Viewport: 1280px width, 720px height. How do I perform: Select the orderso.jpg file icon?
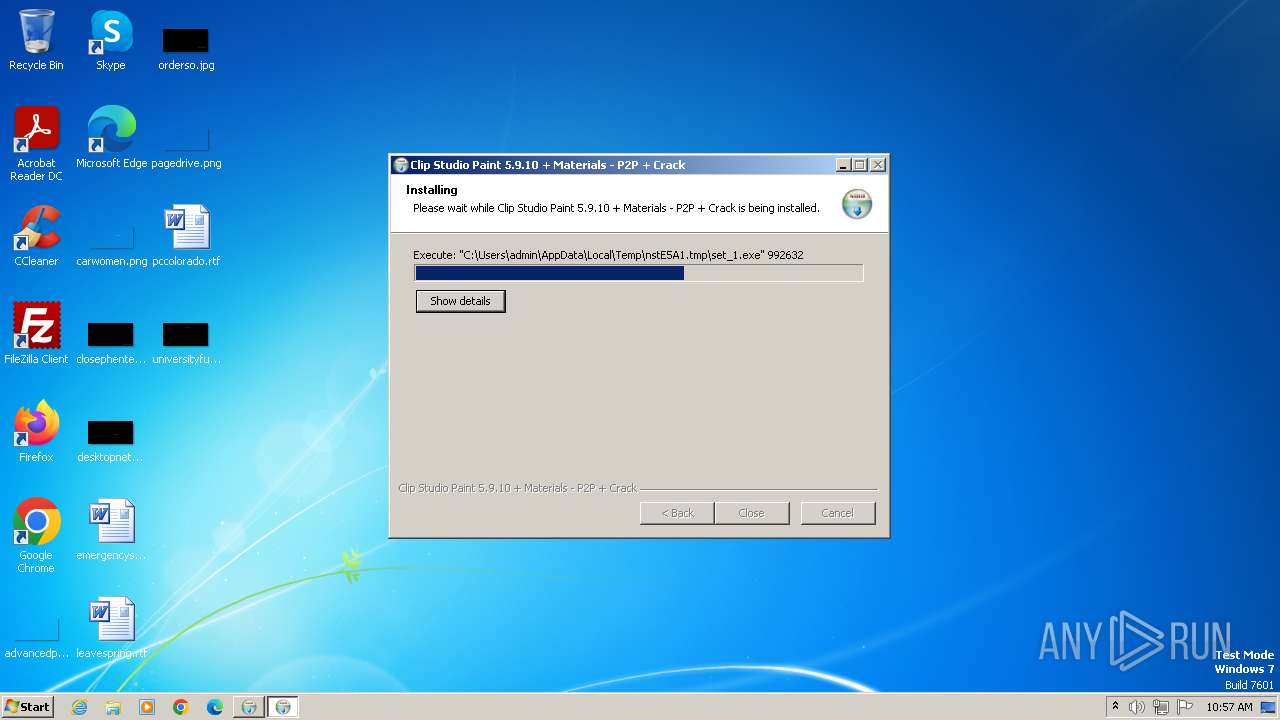(x=186, y=48)
